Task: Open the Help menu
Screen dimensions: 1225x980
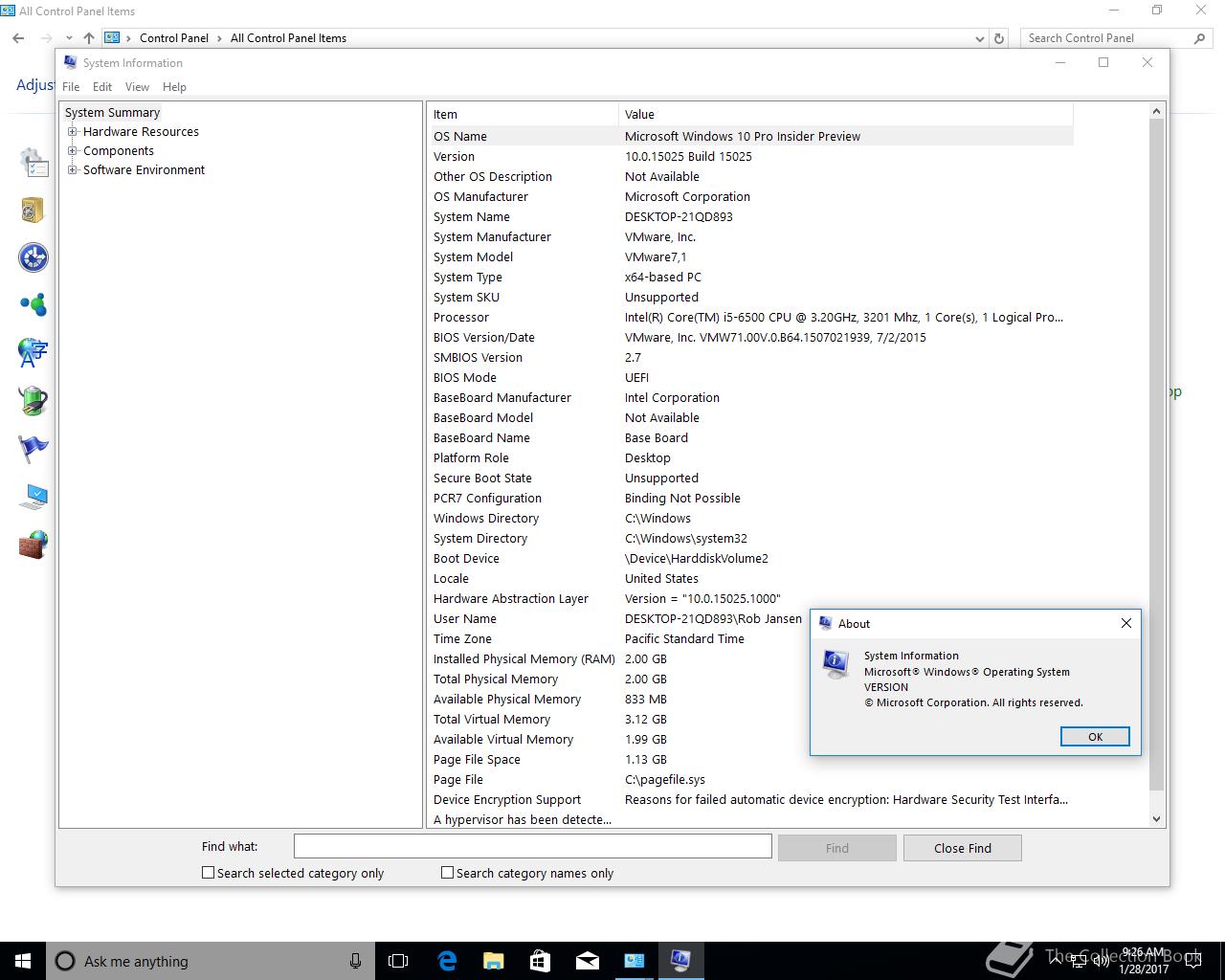Action: pyautogui.click(x=174, y=87)
